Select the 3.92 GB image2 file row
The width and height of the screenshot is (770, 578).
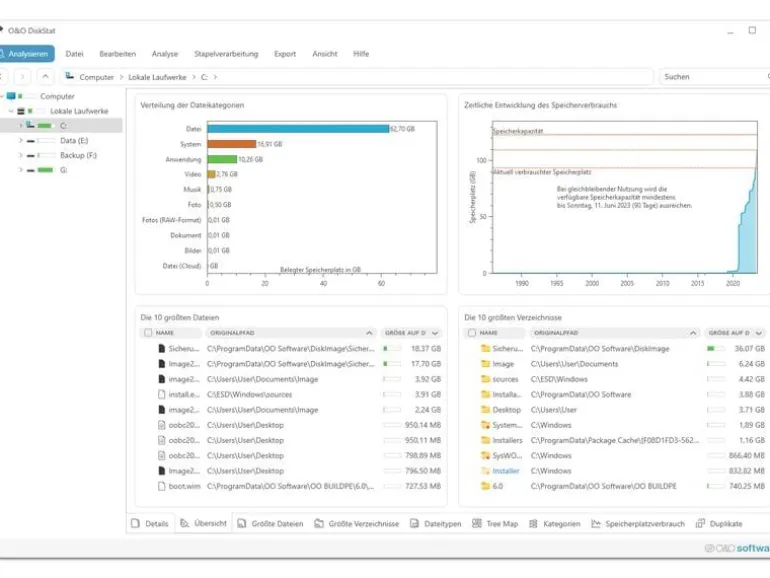tap(292, 379)
